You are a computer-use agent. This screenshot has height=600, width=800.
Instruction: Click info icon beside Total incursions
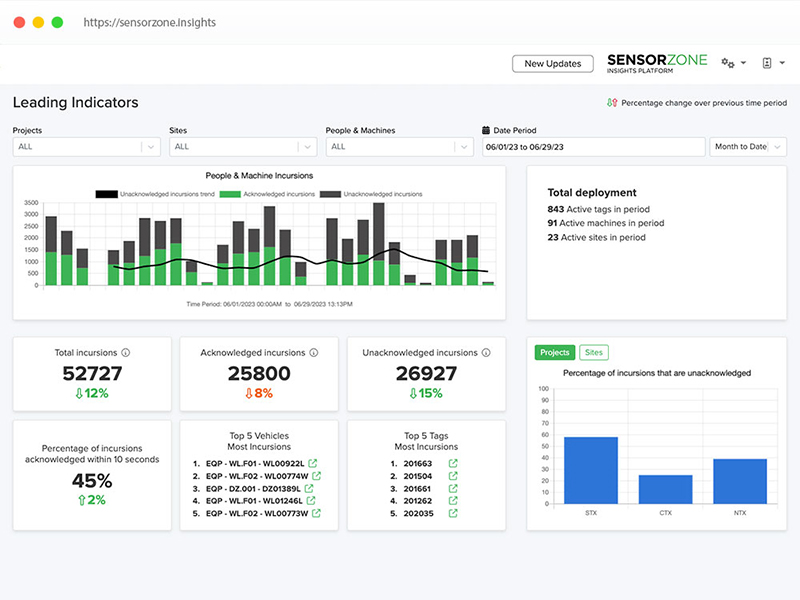tap(125, 353)
